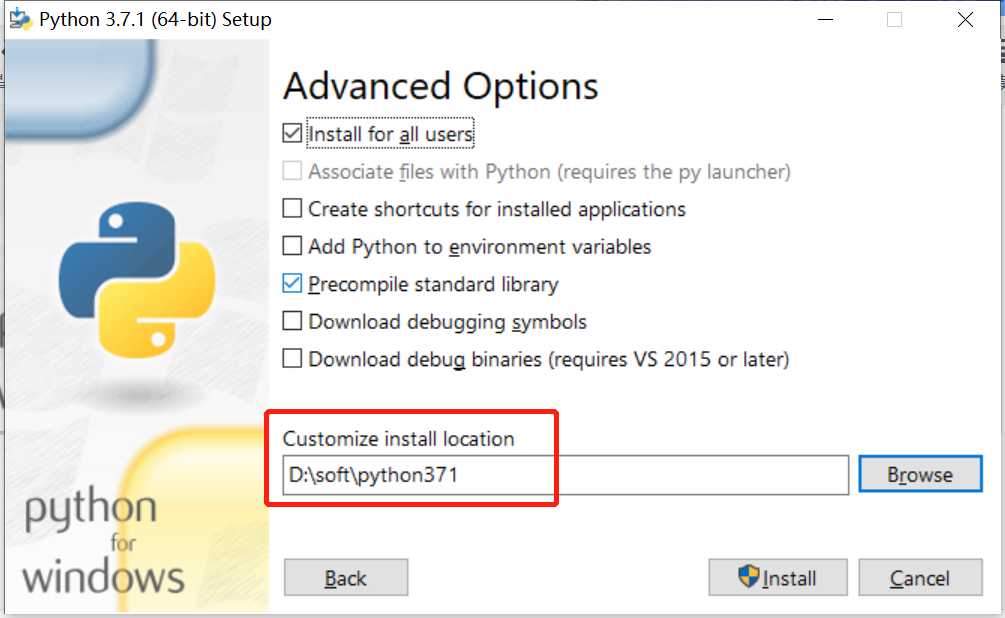Enable 'Create shortcuts for installed applications'

293,209
